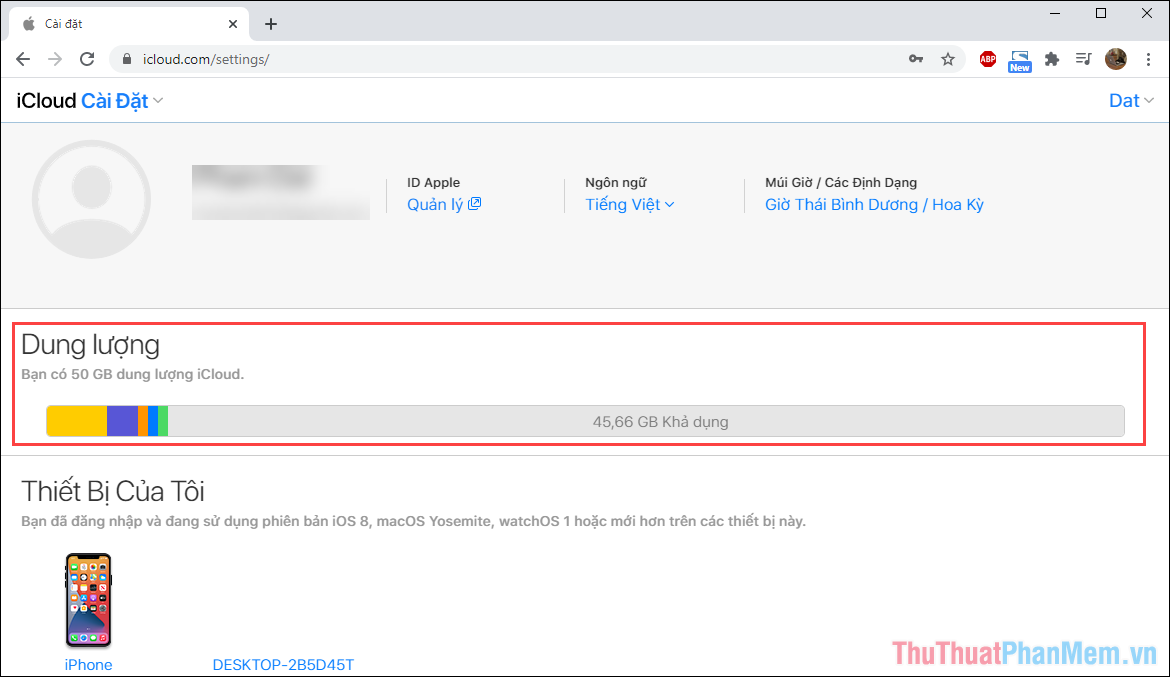Open the Chrome profile avatar
The height and width of the screenshot is (677, 1170).
click(x=1116, y=59)
